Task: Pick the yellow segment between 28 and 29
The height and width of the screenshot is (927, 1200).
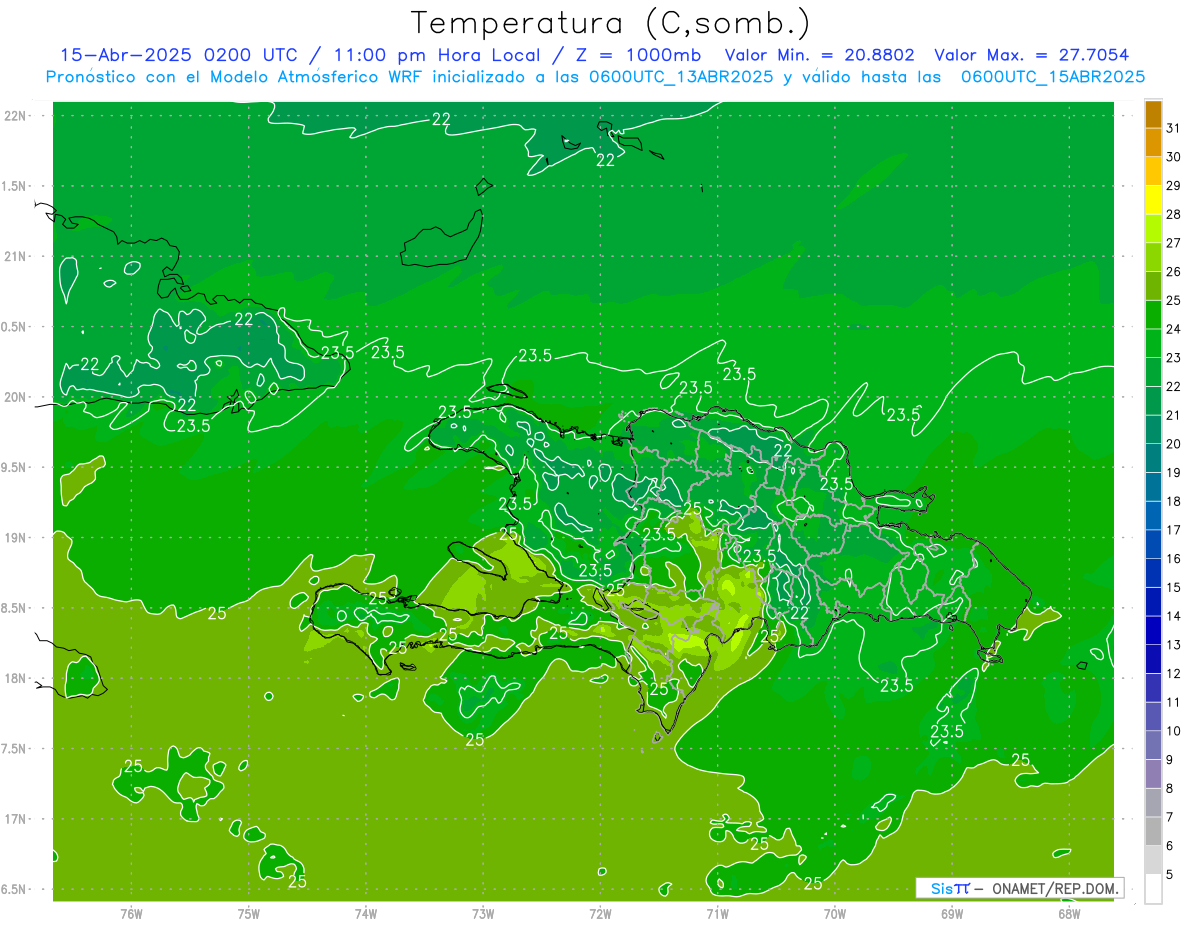Action: pos(1153,200)
